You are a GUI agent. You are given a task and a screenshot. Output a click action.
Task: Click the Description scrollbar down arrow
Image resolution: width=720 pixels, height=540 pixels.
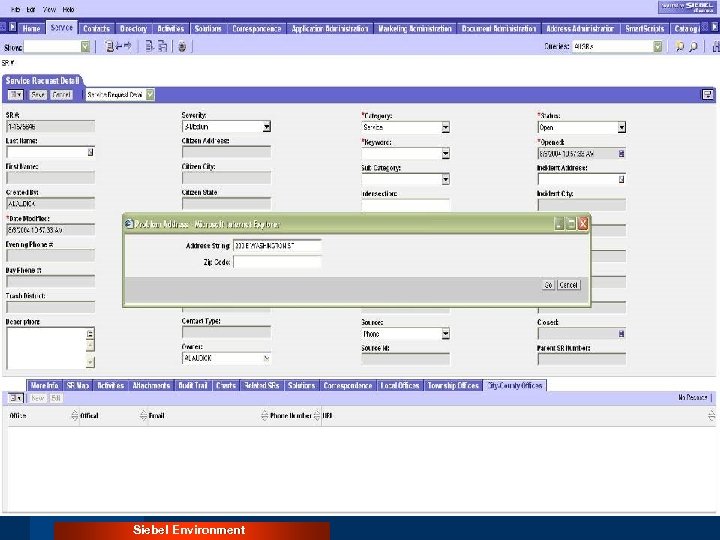90,362
